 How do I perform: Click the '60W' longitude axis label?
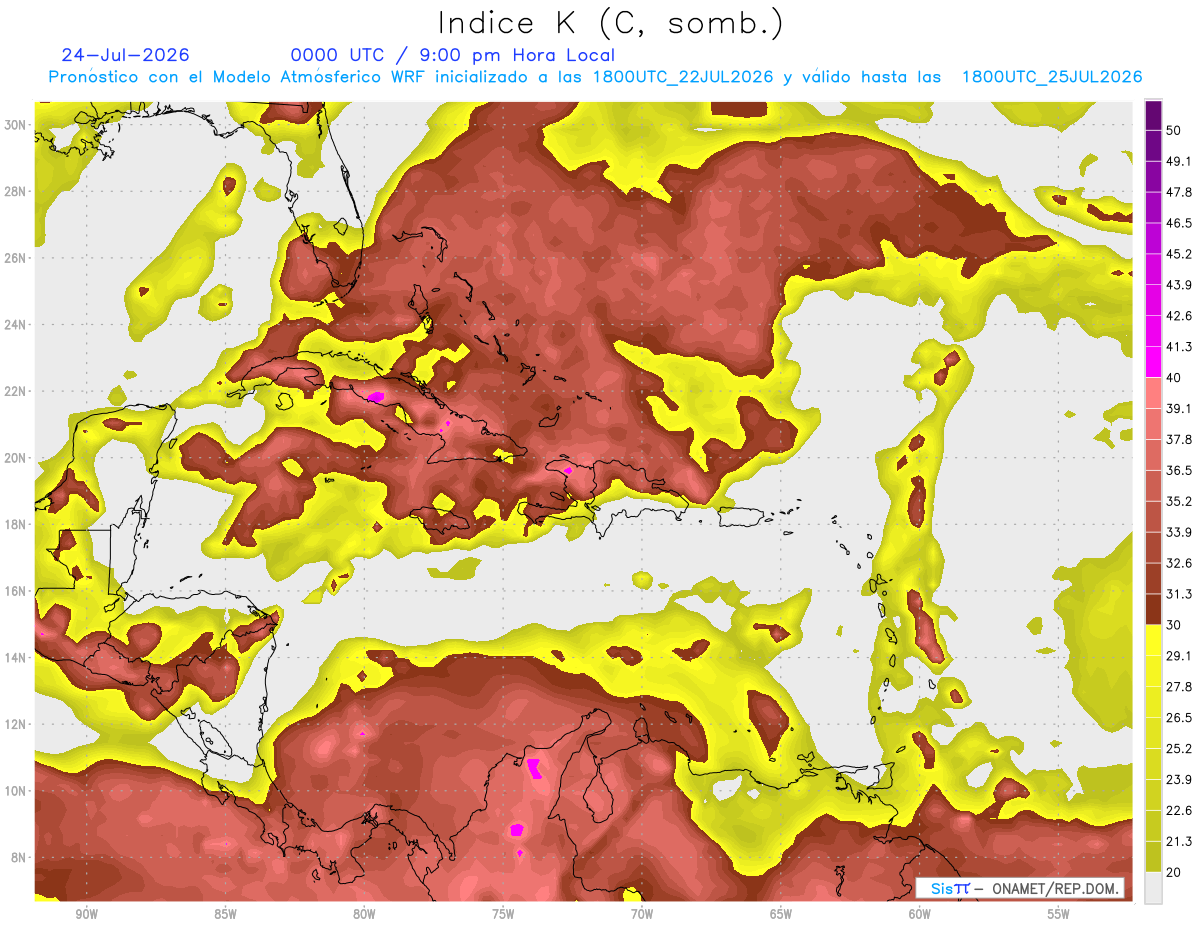coord(920,915)
